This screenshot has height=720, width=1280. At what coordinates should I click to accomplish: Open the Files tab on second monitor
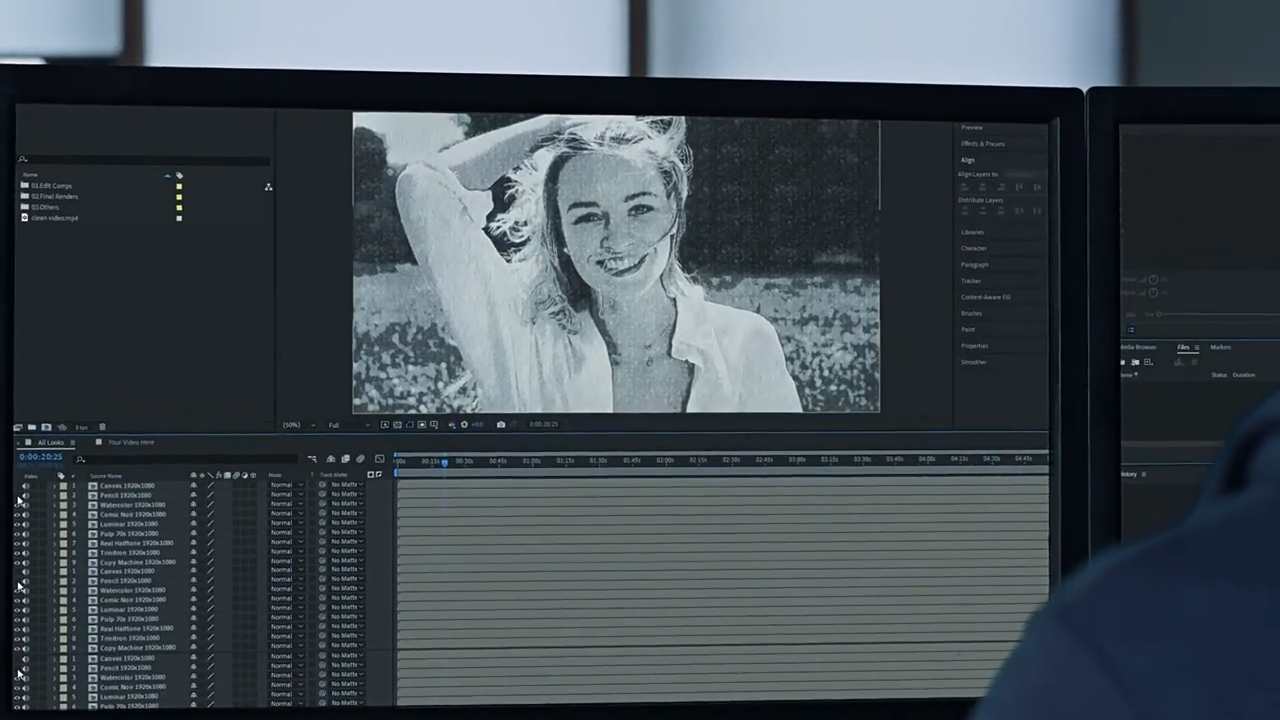[1183, 347]
